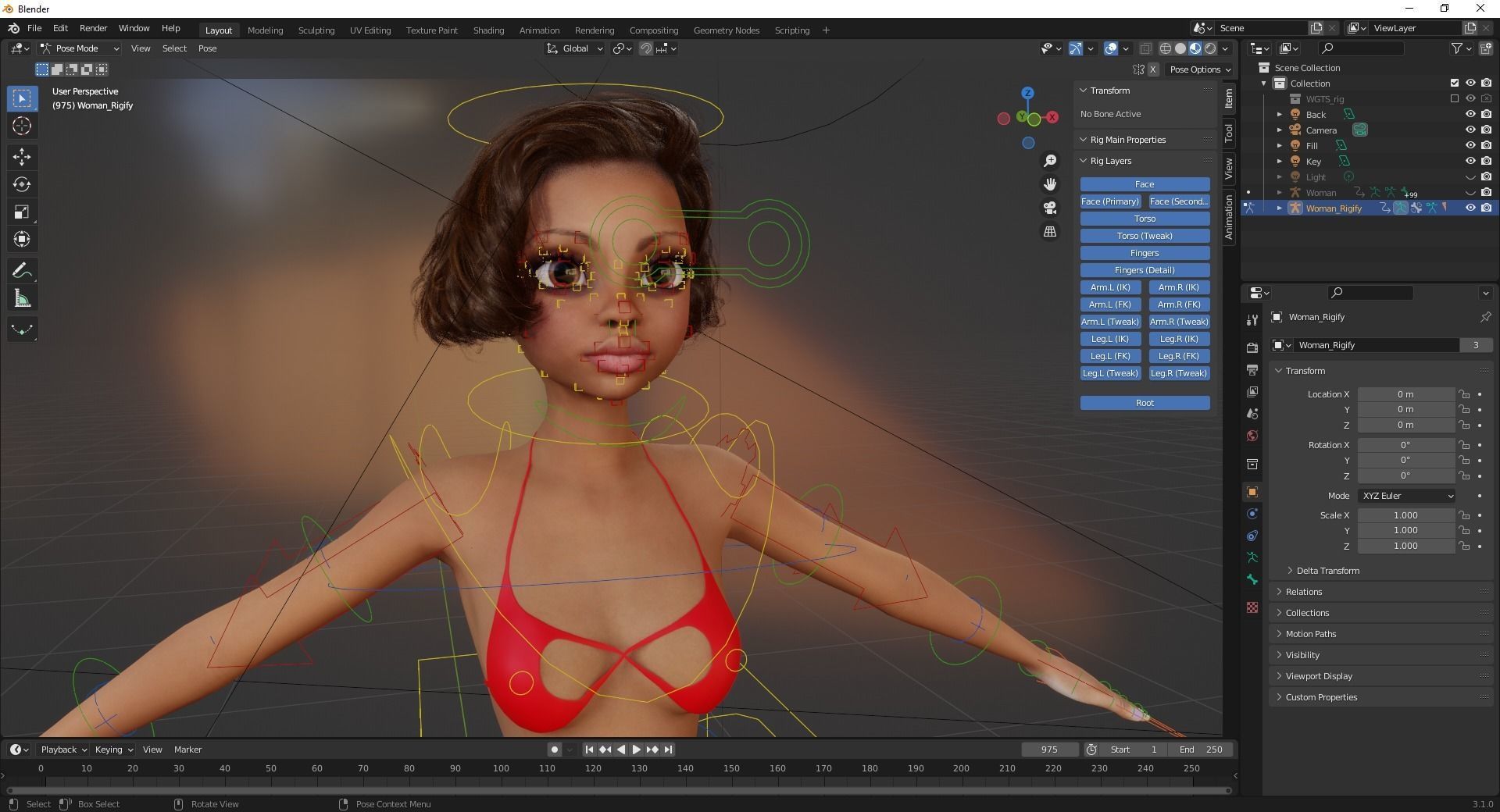Activate the Select Box tool
Screen dimensions: 1500x812
[x=22, y=98]
